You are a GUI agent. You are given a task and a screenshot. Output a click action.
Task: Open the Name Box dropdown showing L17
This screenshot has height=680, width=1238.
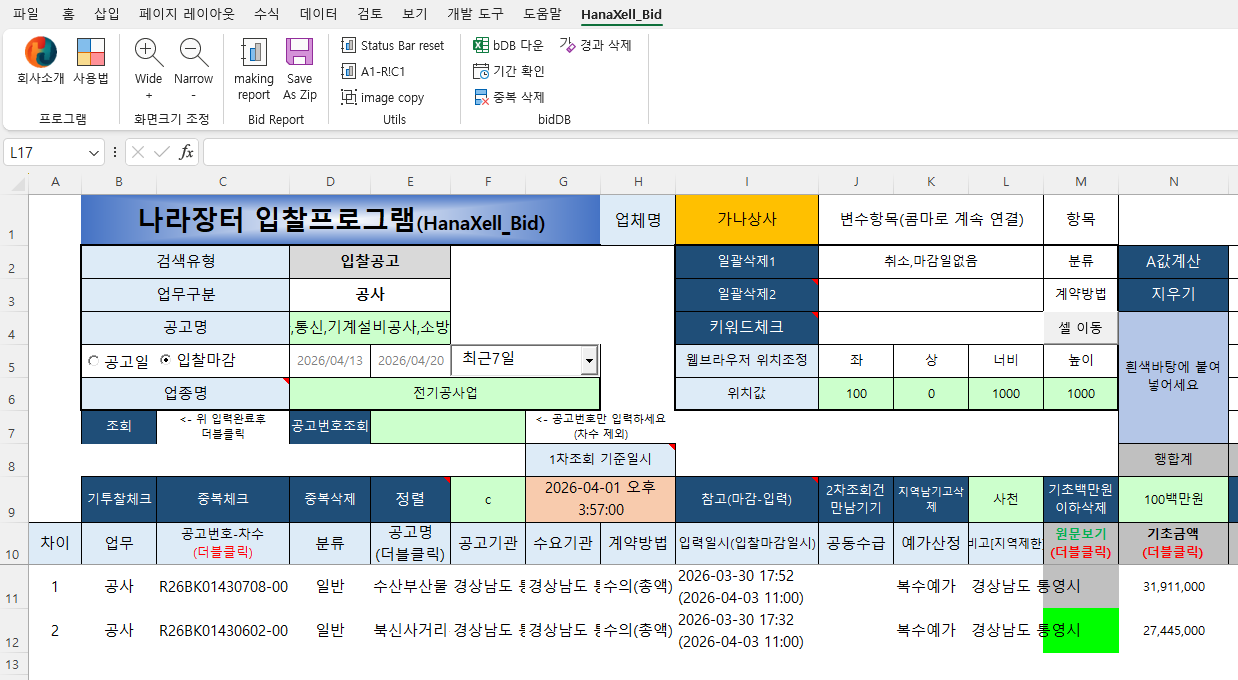[x=92, y=151]
